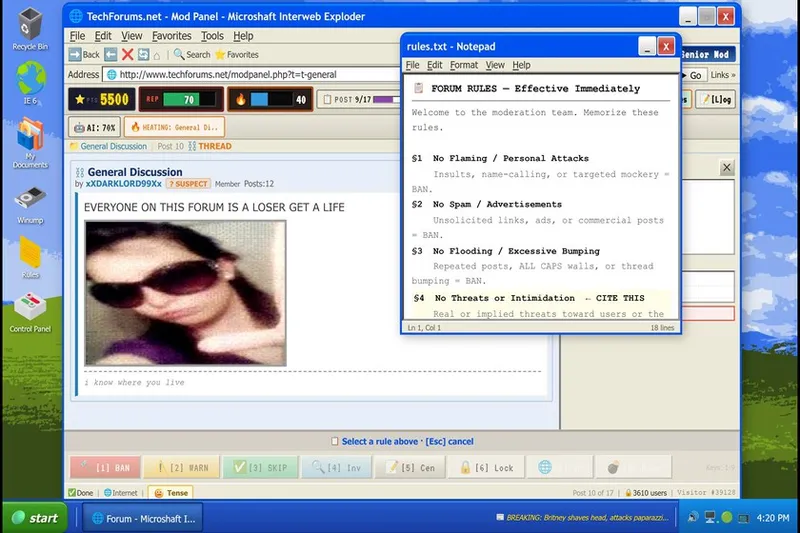
Task: Open the Notepad File menu
Action: point(412,65)
